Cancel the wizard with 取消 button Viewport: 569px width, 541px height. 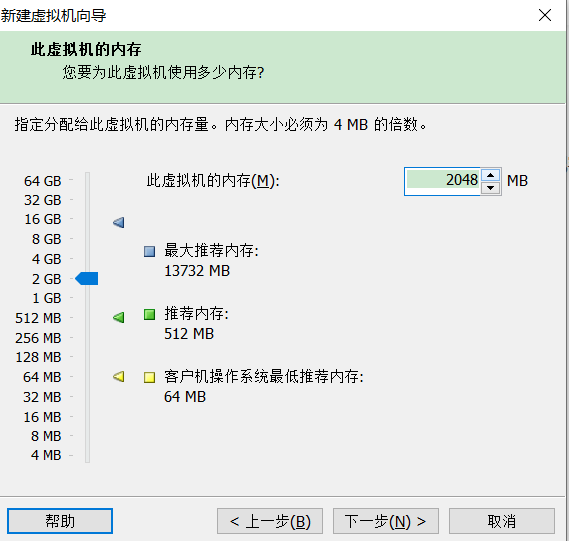(x=502, y=521)
